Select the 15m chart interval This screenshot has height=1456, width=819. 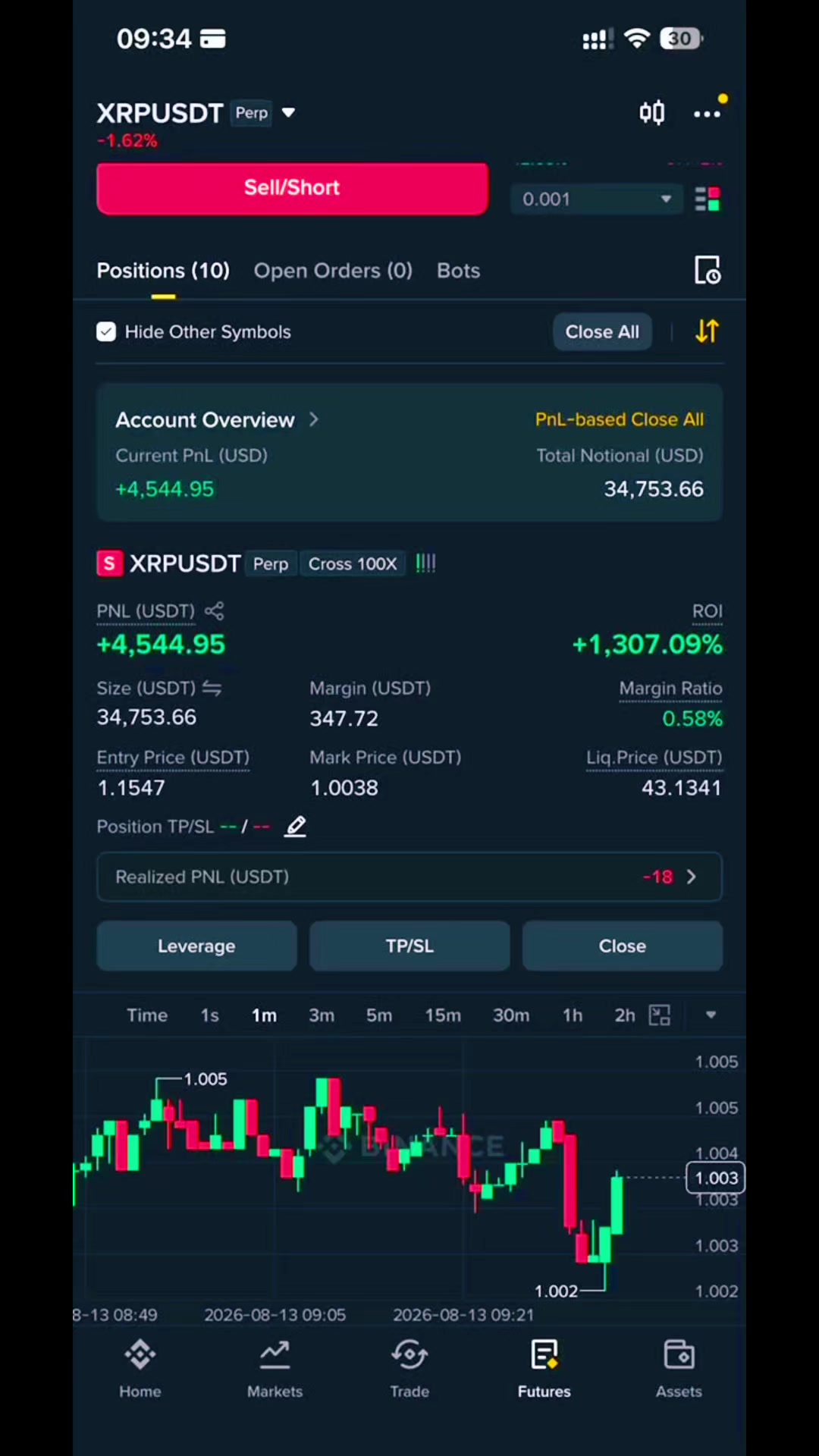point(443,1015)
